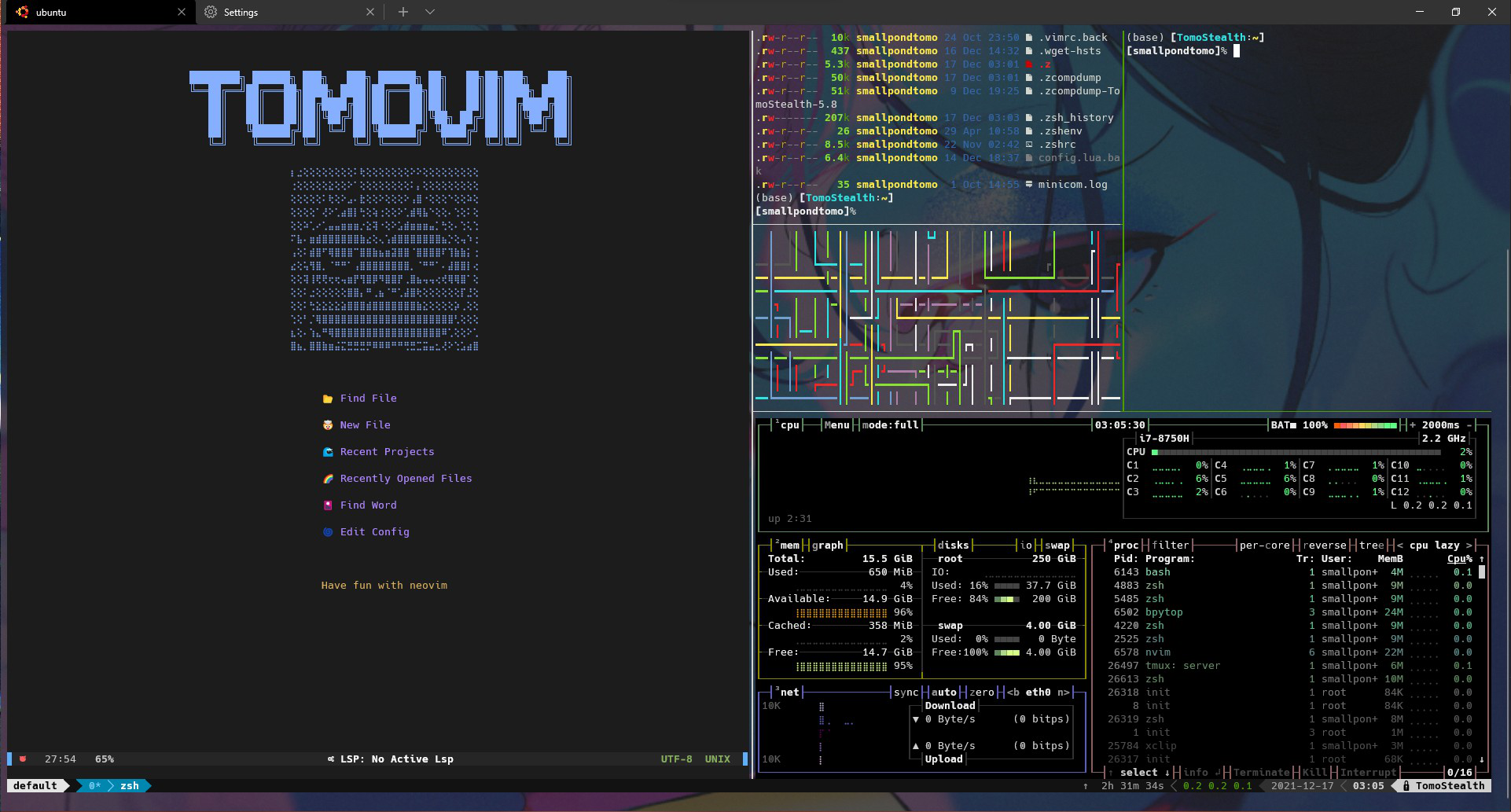The image size is (1511, 812).
Task: Click the battery level color bar
Action: tap(1366, 425)
